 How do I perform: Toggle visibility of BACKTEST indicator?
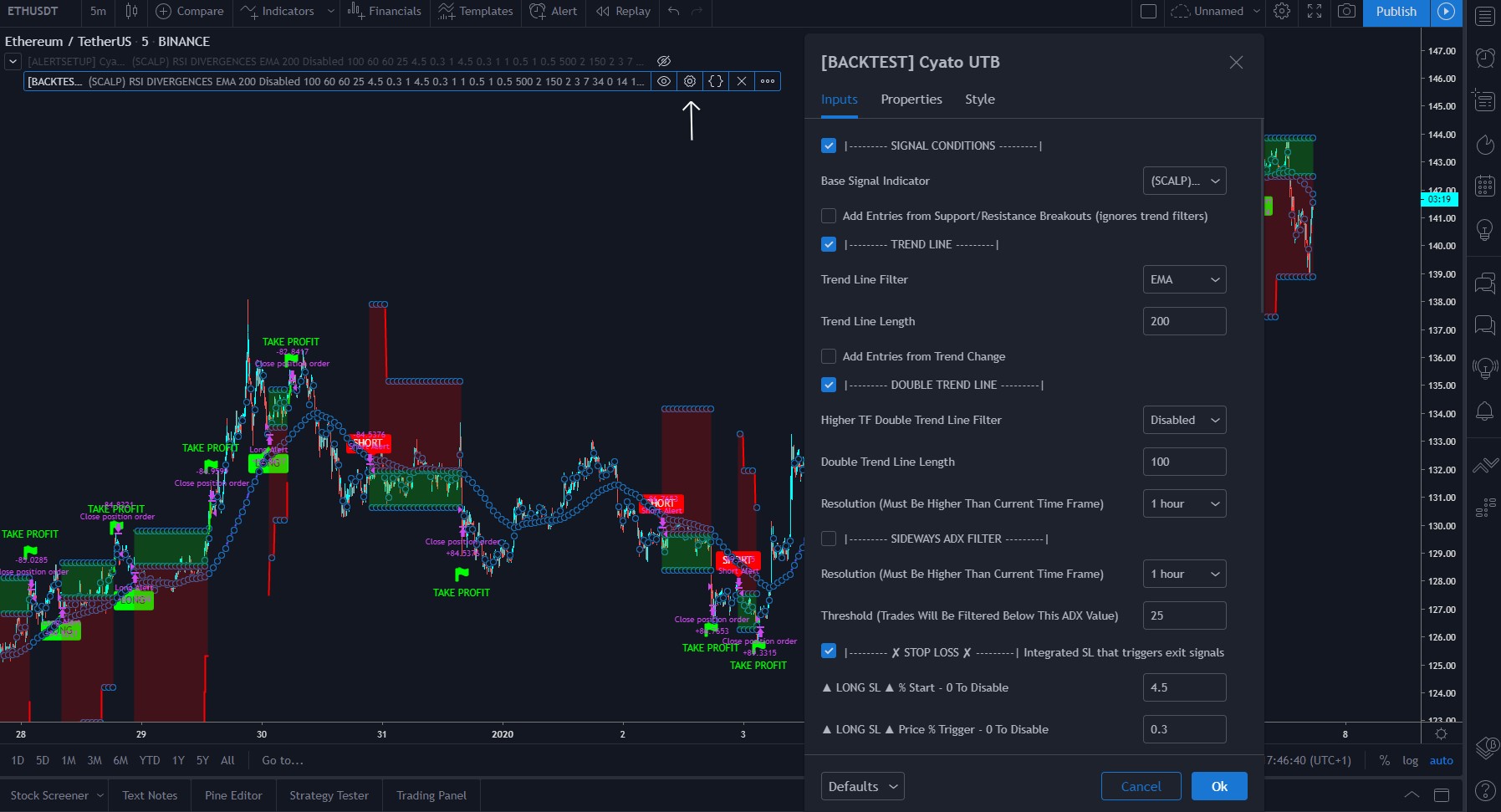click(x=664, y=81)
